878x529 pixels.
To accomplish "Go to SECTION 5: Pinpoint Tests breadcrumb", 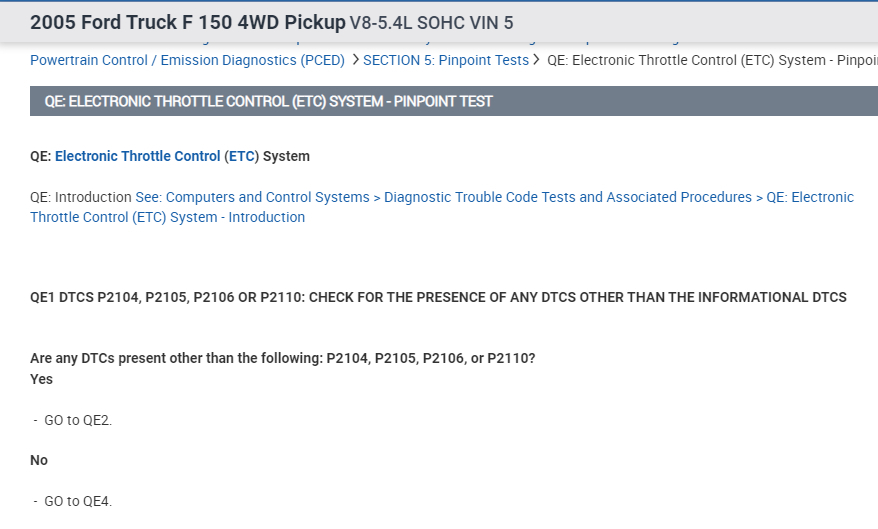I will 446,60.
